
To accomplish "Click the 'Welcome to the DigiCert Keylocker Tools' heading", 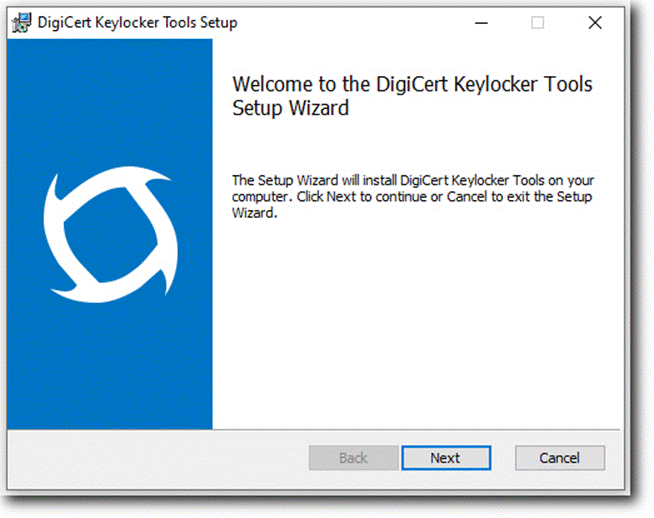I will [412, 96].
